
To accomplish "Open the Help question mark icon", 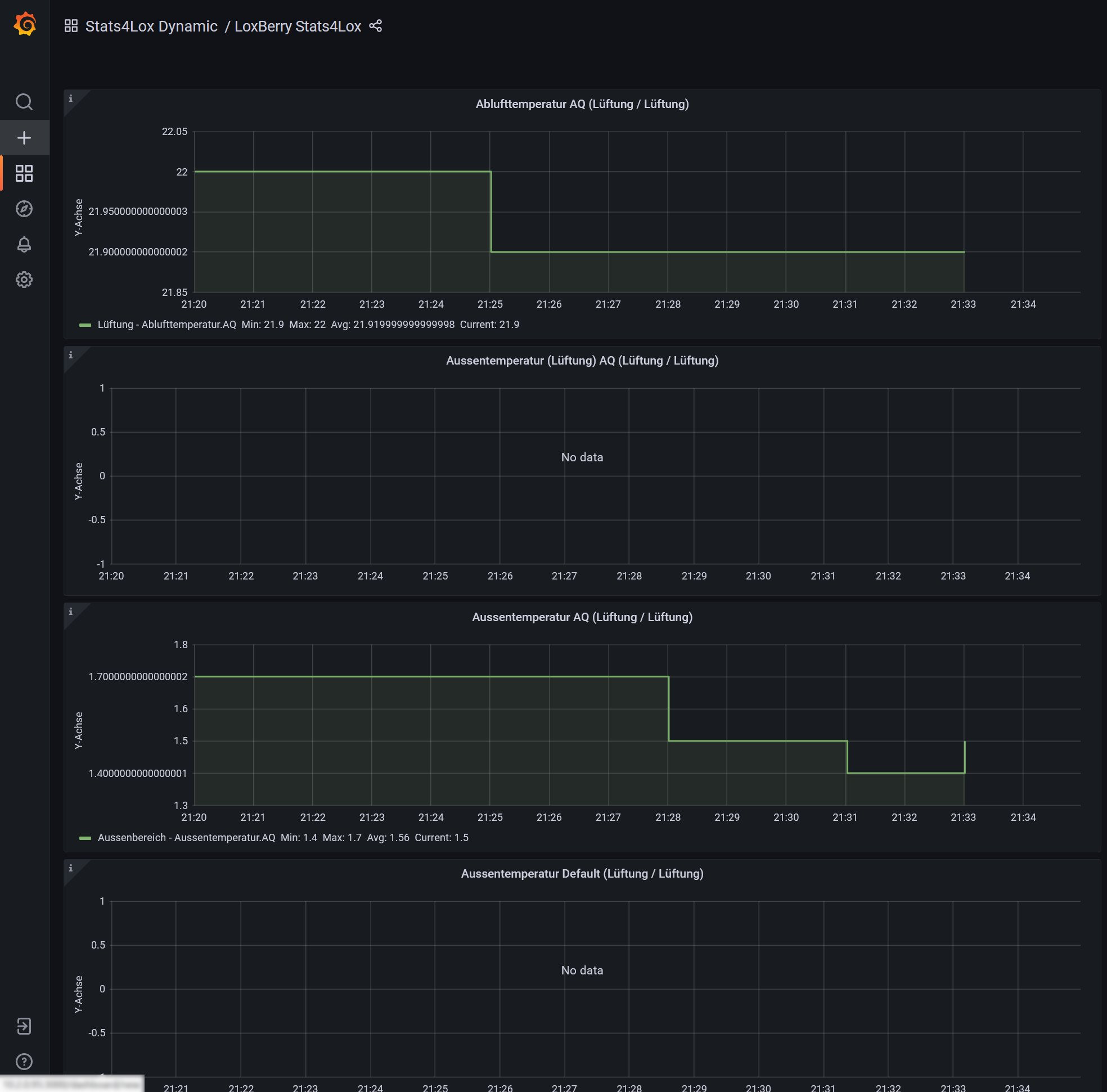I will [24, 1062].
